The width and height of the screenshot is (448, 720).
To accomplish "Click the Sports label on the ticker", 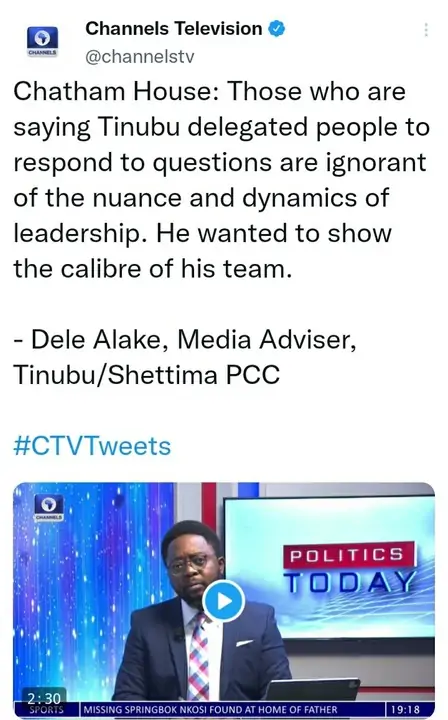I will pyautogui.click(x=46, y=710).
